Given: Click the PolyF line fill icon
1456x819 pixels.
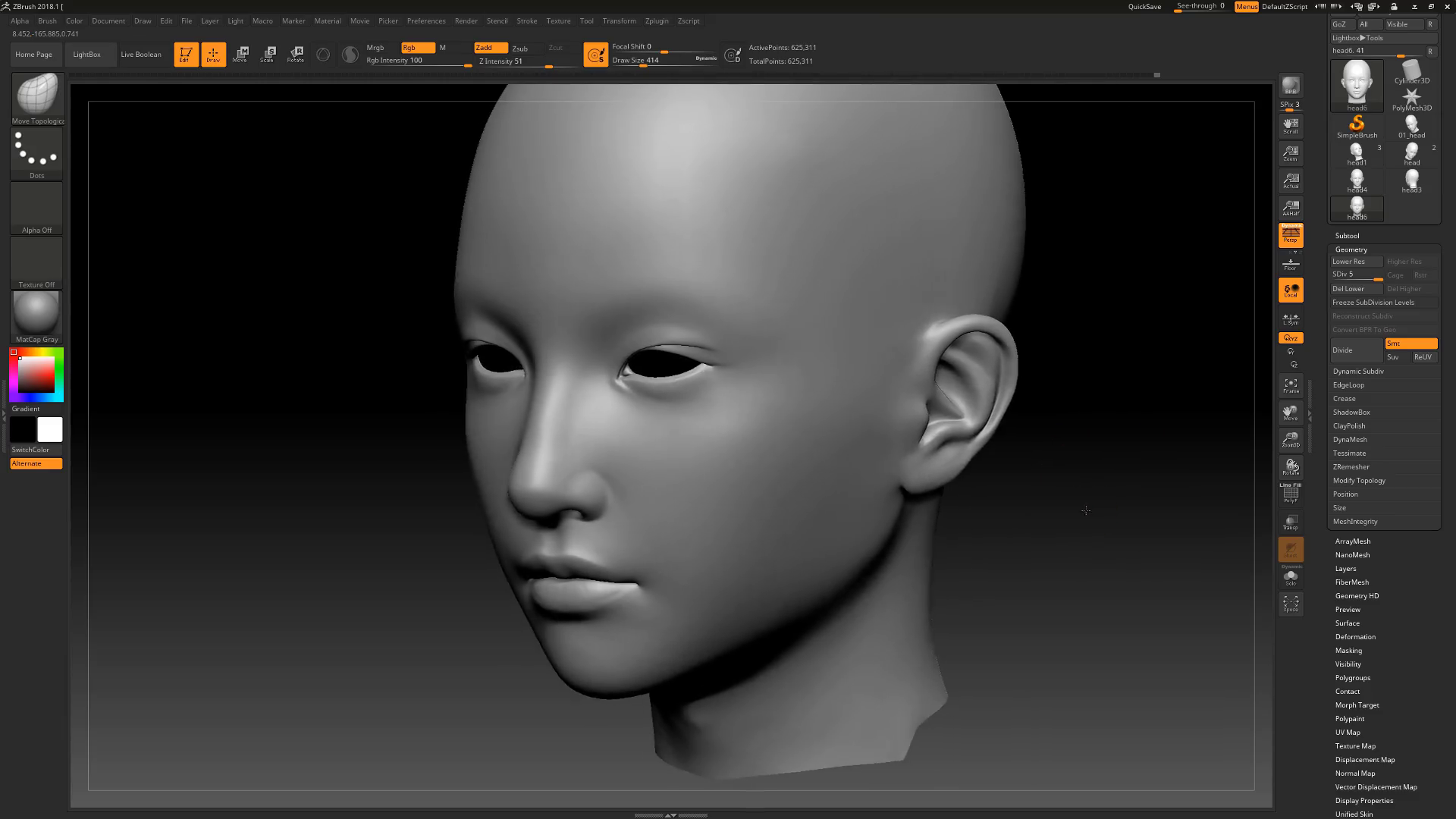Looking at the screenshot, I should [1291, 494].
